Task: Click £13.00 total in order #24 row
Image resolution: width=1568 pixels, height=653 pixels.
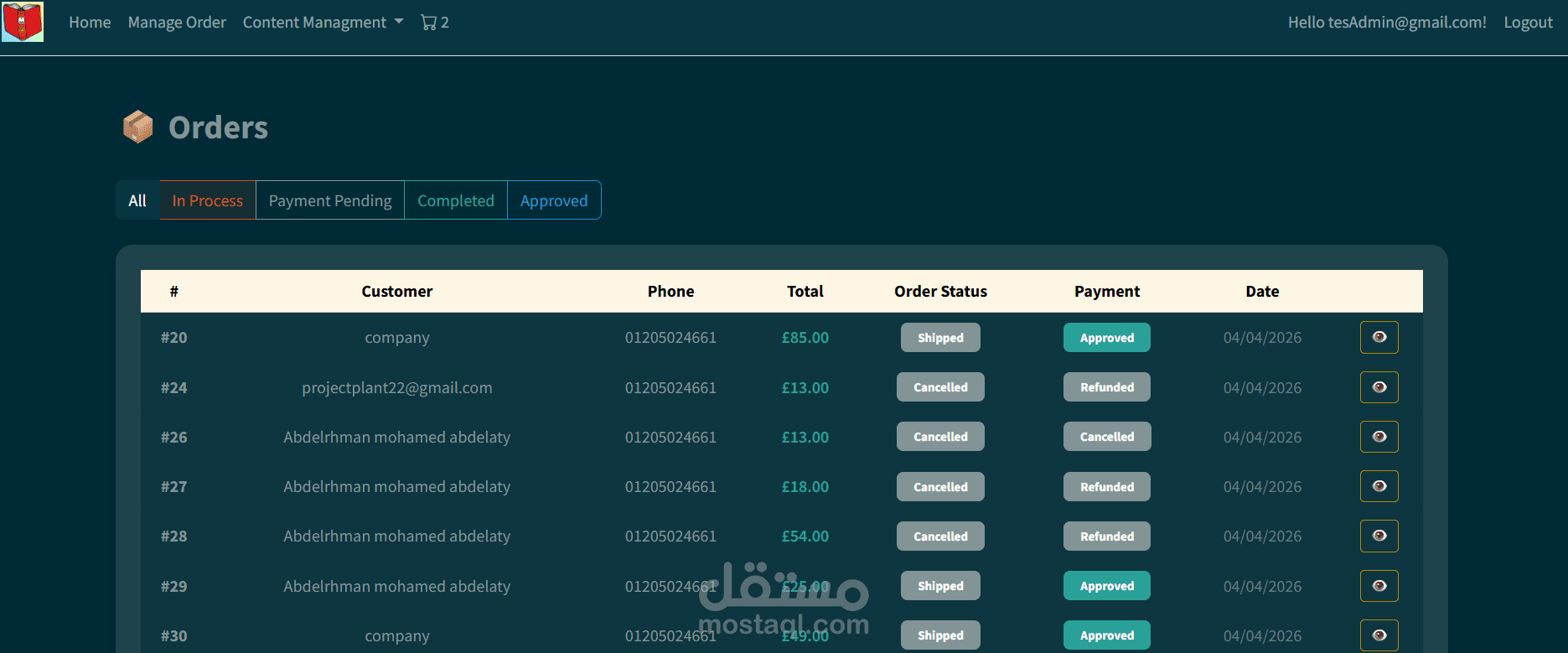Action: pos(805,387)
